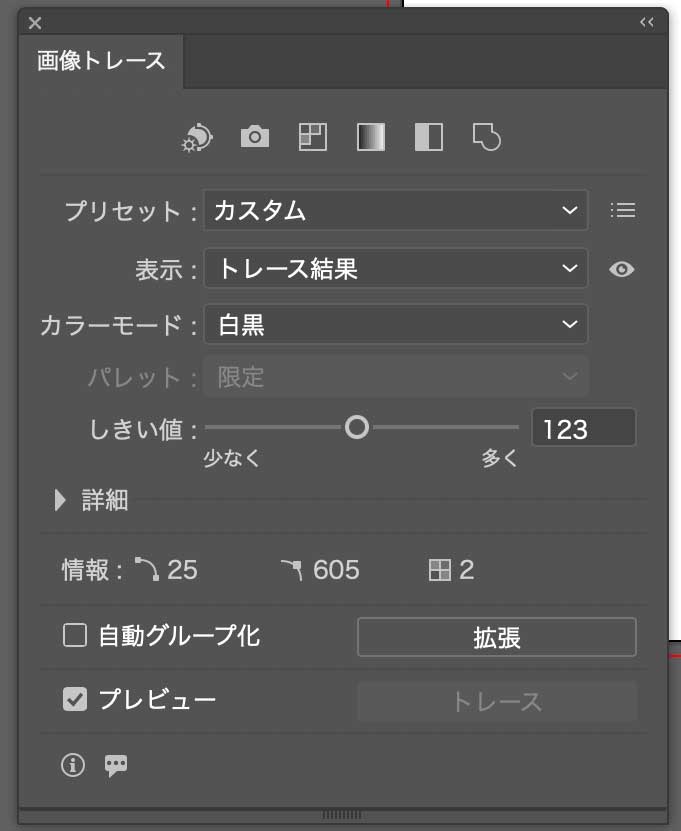Uncheck the プレビュー checkbox

[x=75, y=699]
